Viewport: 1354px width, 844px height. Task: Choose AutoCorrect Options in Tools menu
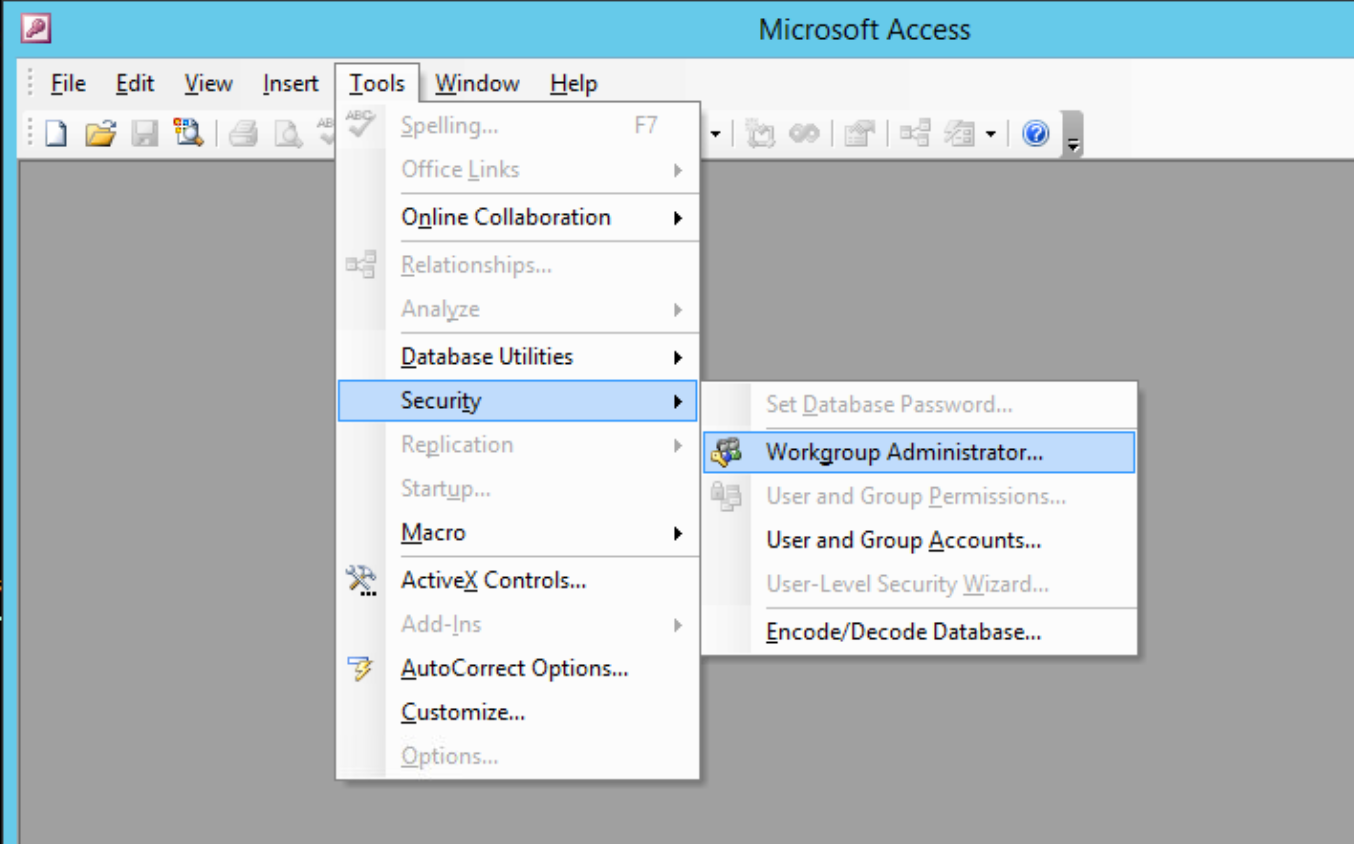pyautogui.click(x=518, y=669)
